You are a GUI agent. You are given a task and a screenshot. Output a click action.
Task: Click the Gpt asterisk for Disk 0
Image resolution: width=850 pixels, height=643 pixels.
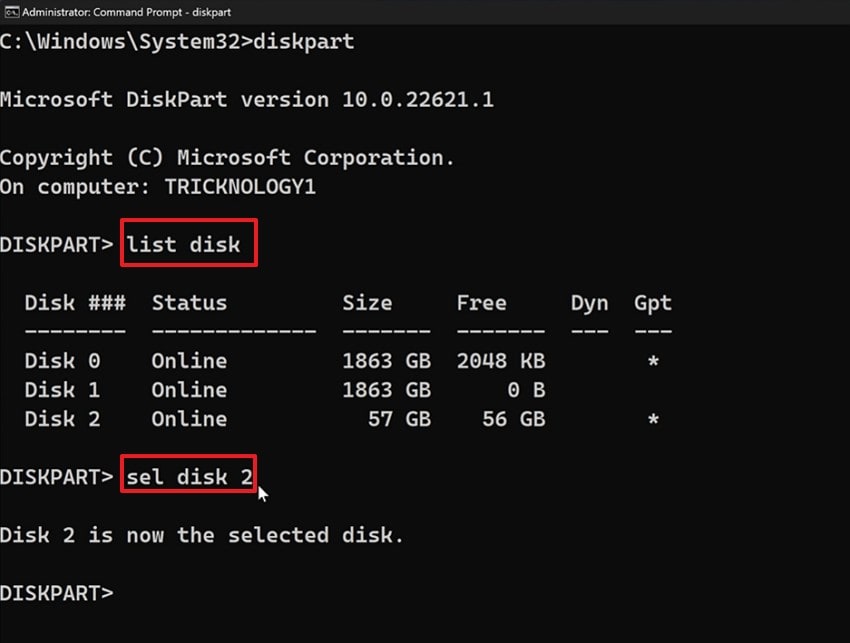(655, 360)
